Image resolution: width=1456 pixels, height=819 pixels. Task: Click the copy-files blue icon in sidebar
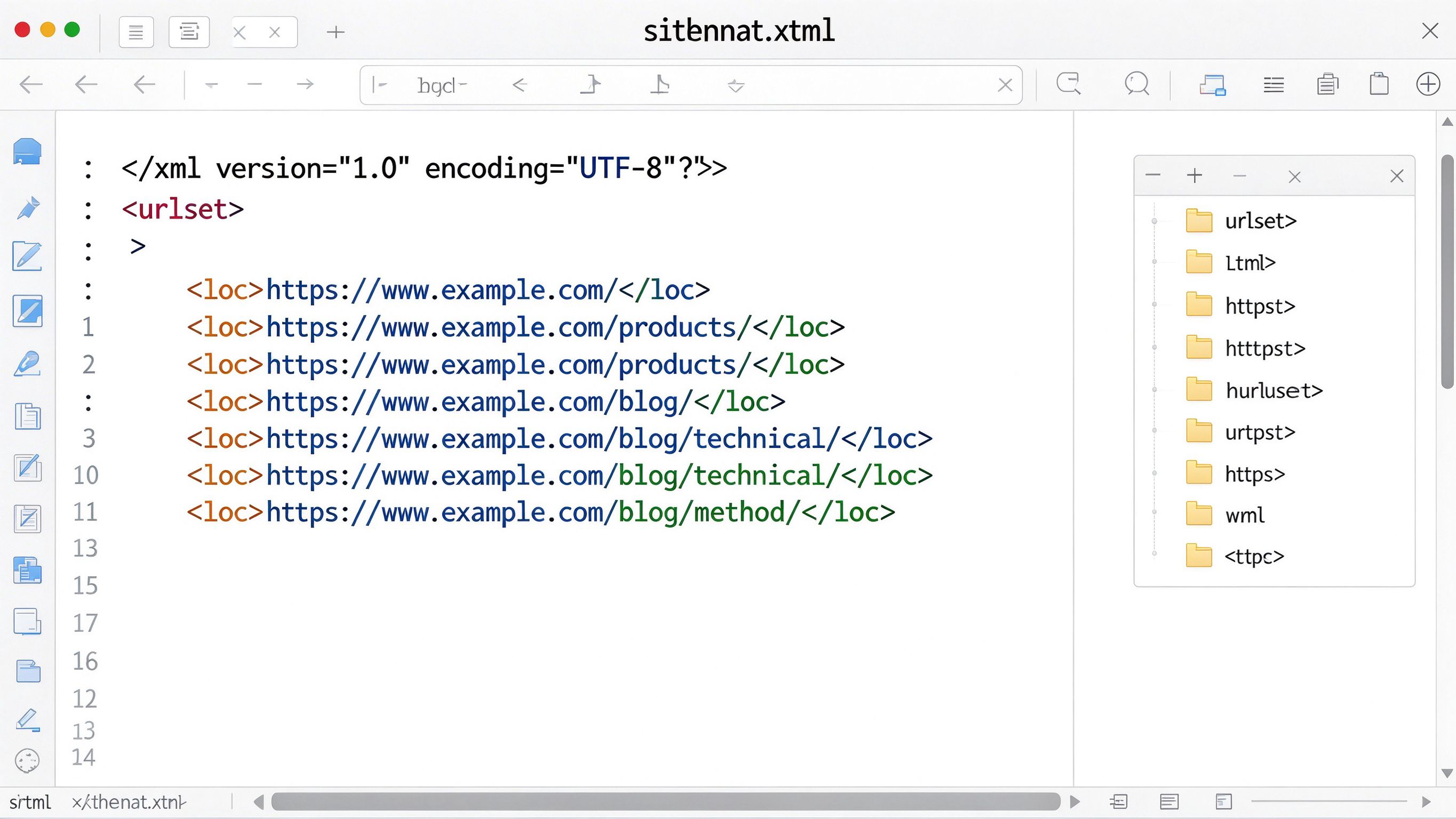[28, 570]
